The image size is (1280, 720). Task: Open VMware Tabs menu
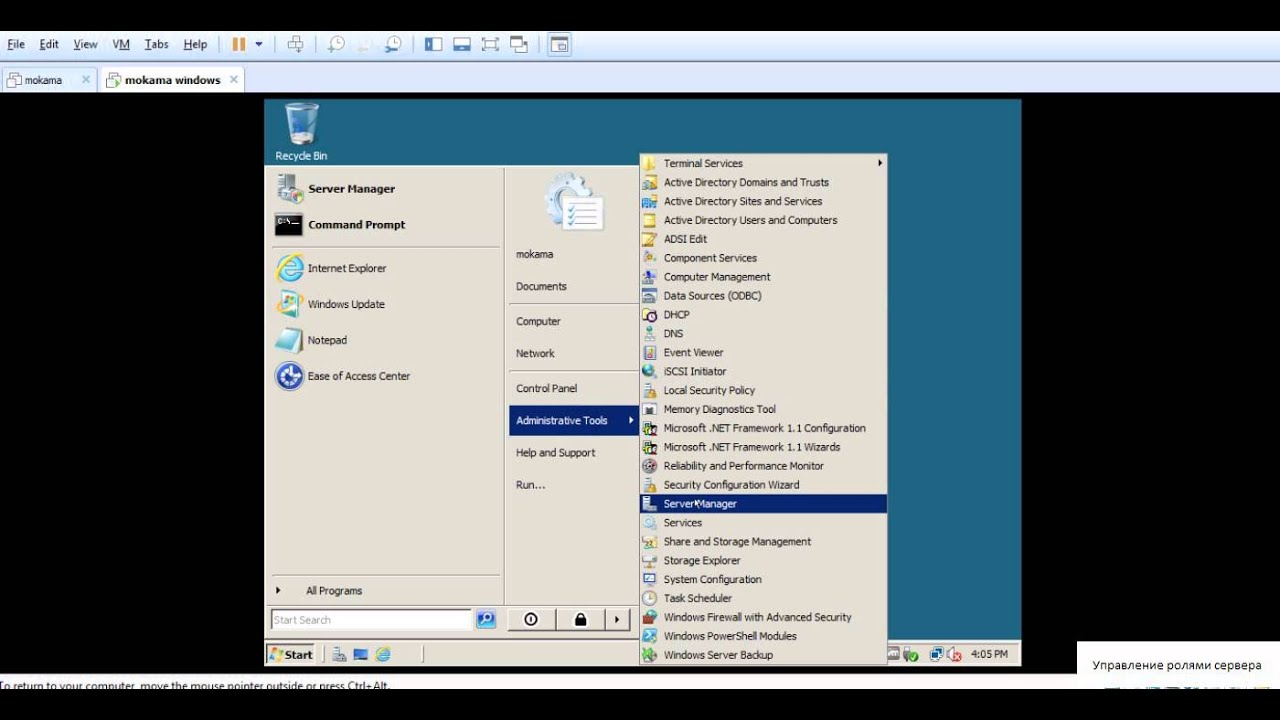coord(156,44)
